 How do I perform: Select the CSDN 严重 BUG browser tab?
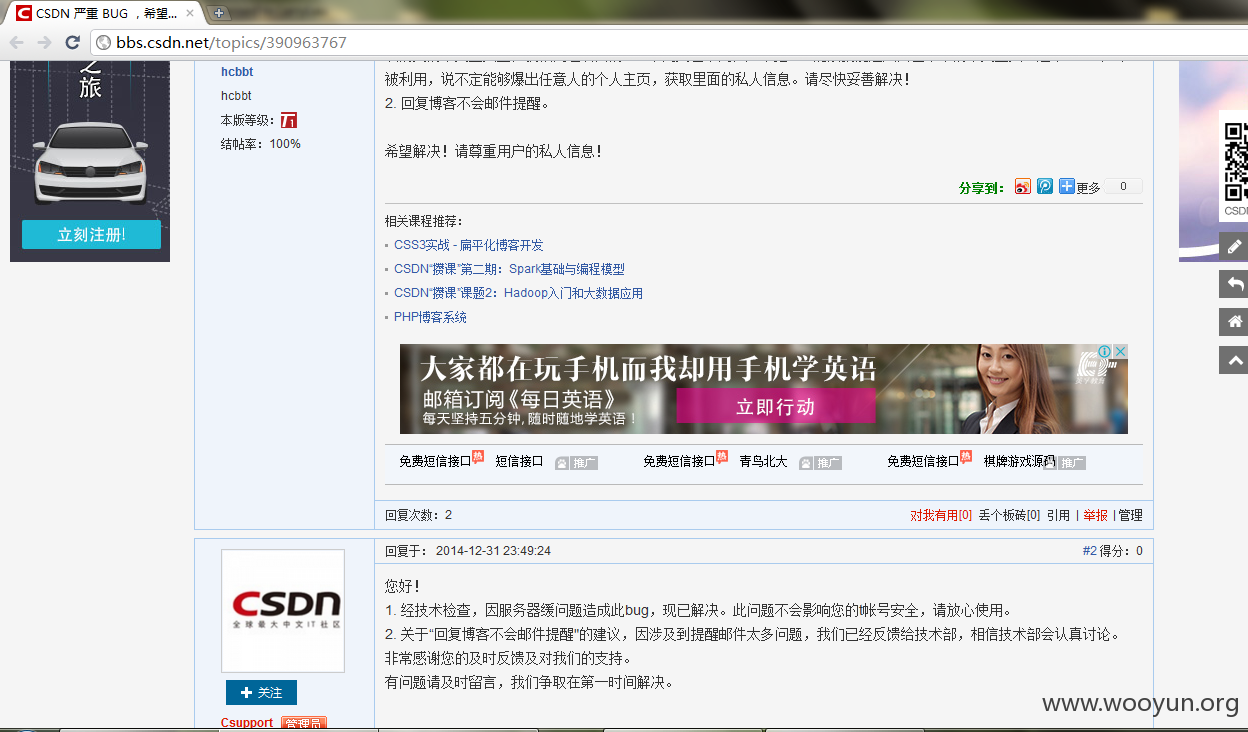click(105, 13)
